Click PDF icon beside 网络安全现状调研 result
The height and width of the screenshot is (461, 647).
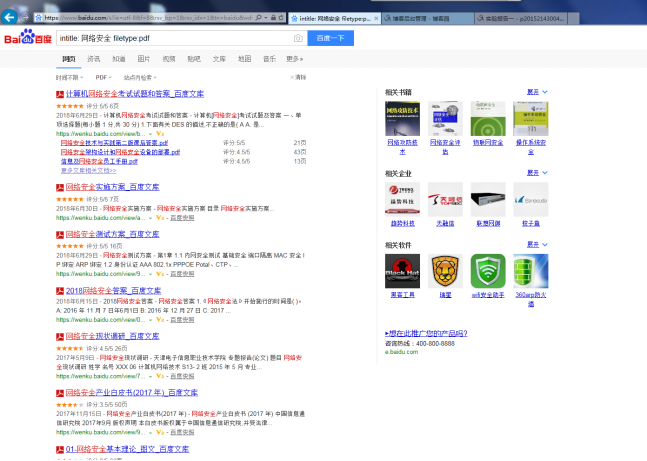60,337
